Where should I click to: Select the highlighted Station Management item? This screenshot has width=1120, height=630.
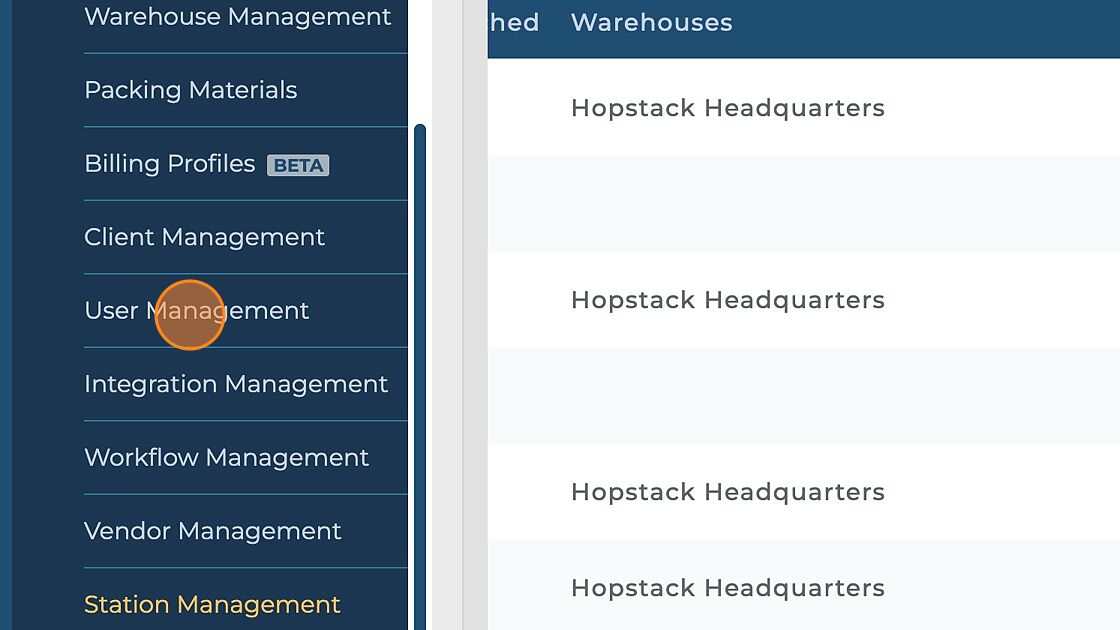click(212, 604)
